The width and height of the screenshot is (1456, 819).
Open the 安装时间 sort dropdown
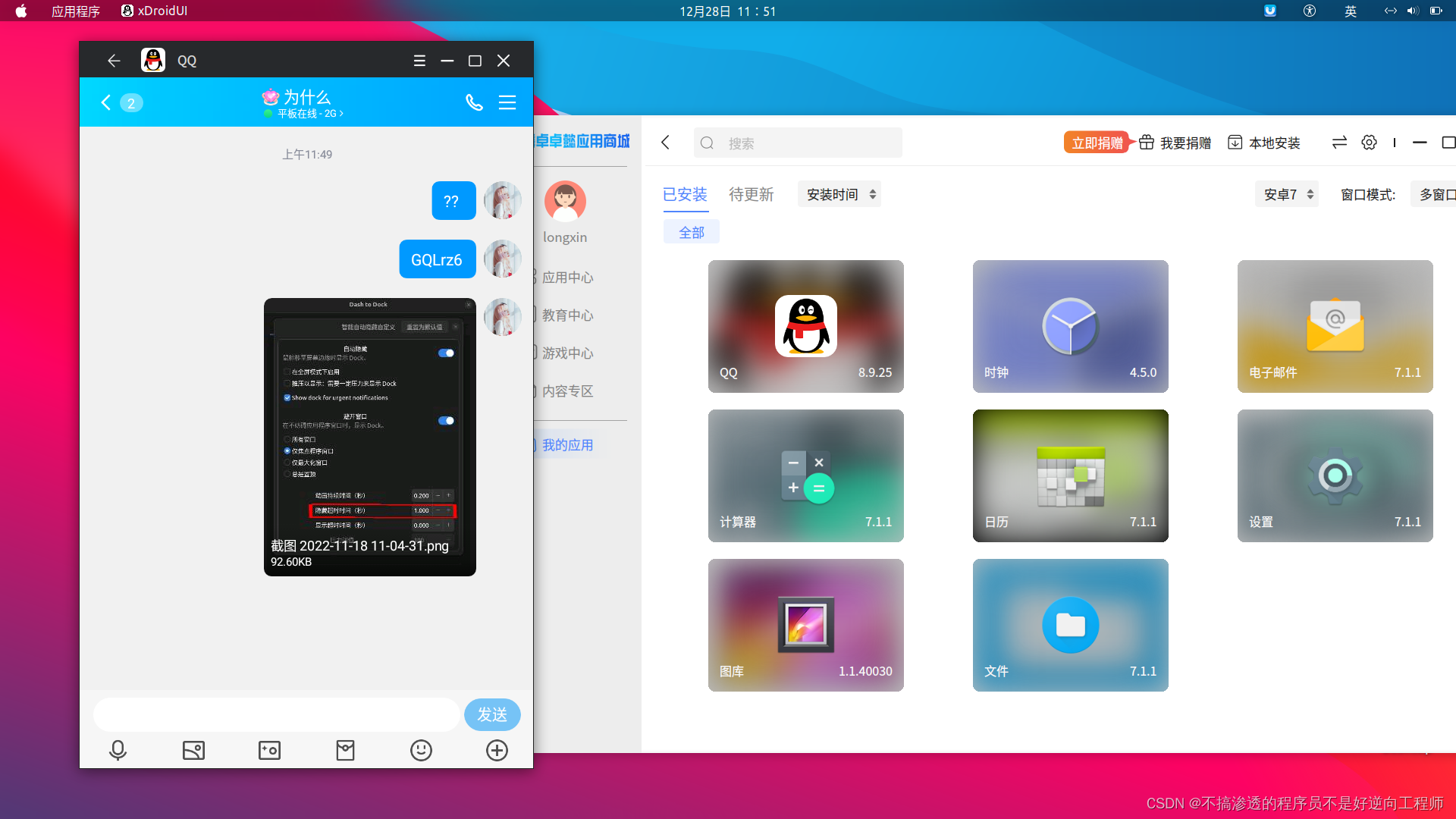[x=839, y=194]
